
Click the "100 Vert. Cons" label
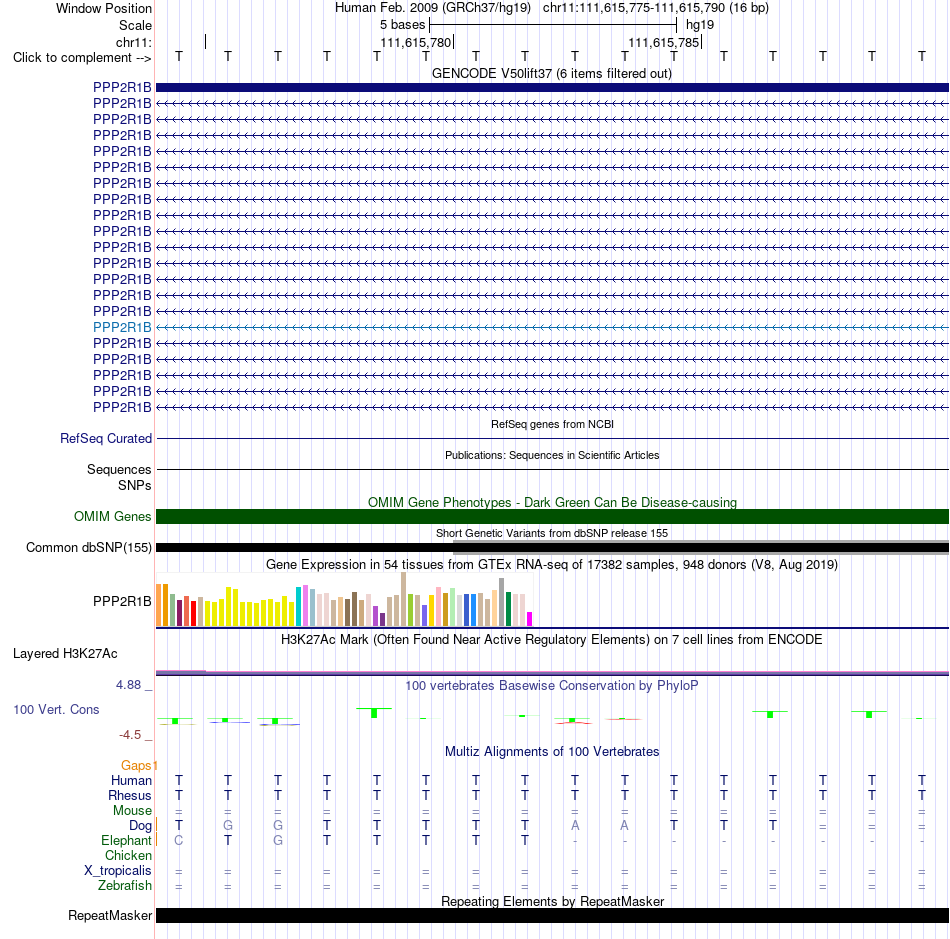coord(56,709)
